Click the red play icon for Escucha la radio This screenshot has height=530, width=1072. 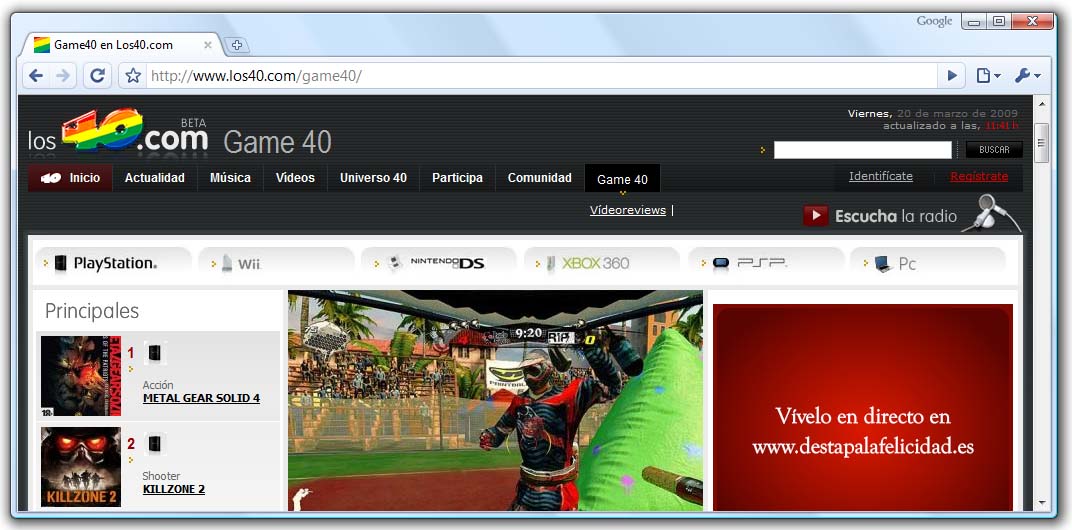point(816,216)
